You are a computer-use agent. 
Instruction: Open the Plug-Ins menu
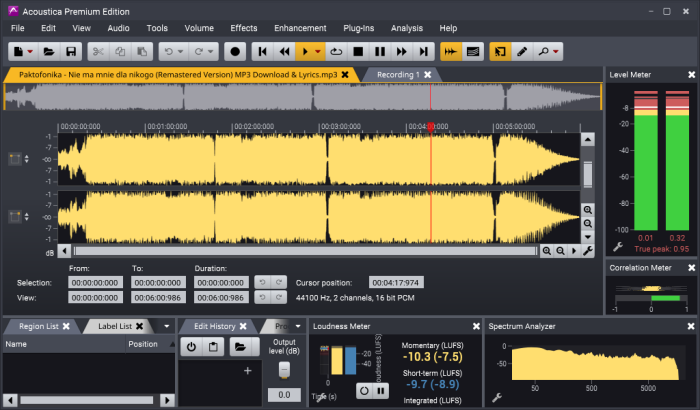click(358, 28)
